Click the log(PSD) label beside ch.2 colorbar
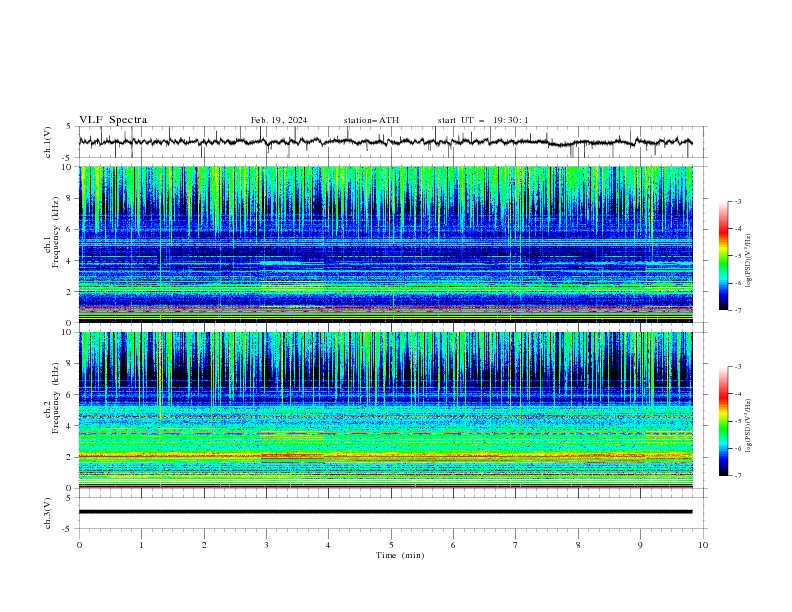Viewport: 792px width, 612px height. pyautogui.click(x=749, y=426)
